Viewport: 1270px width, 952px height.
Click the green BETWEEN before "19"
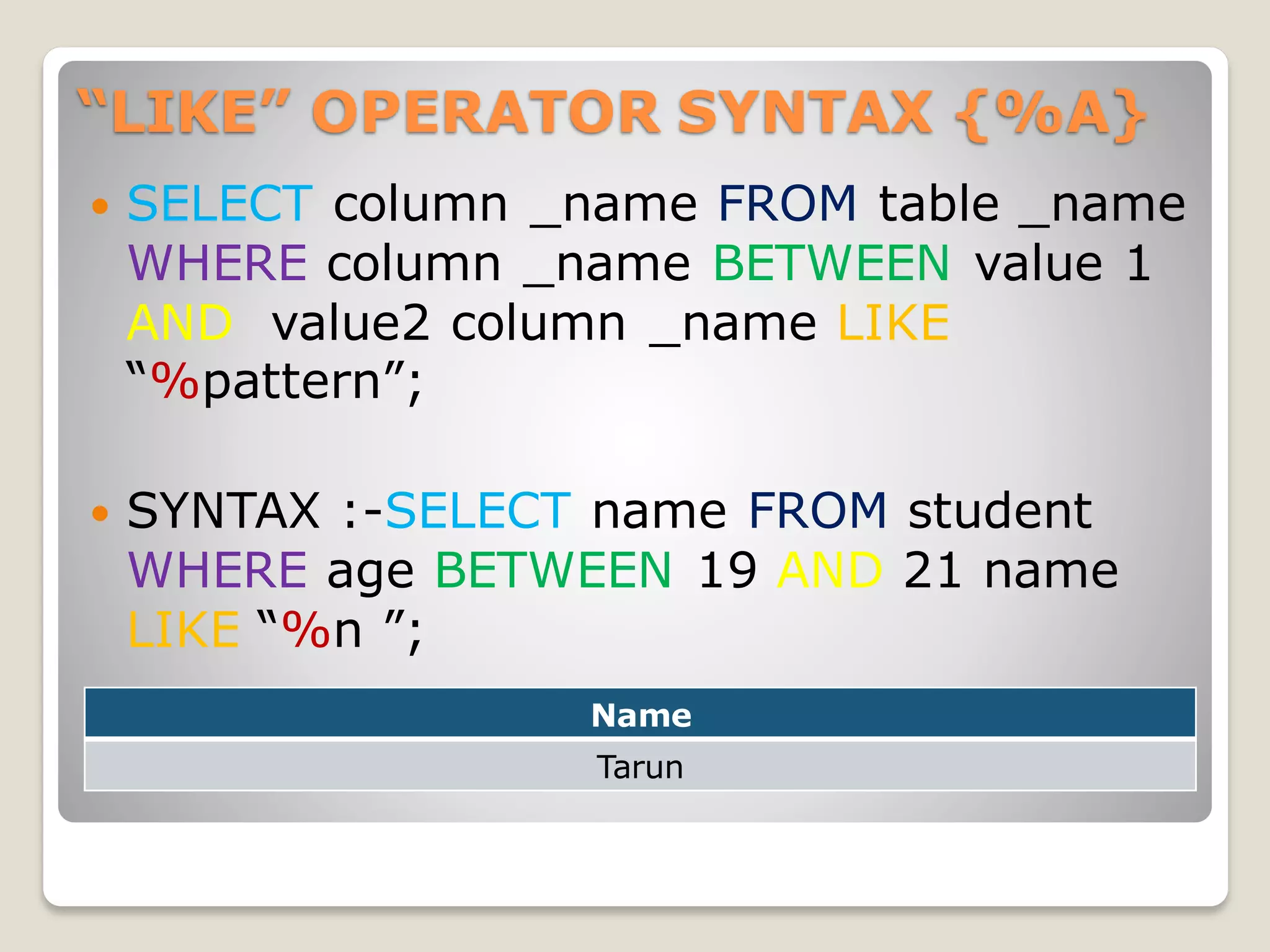pos(553,570)
